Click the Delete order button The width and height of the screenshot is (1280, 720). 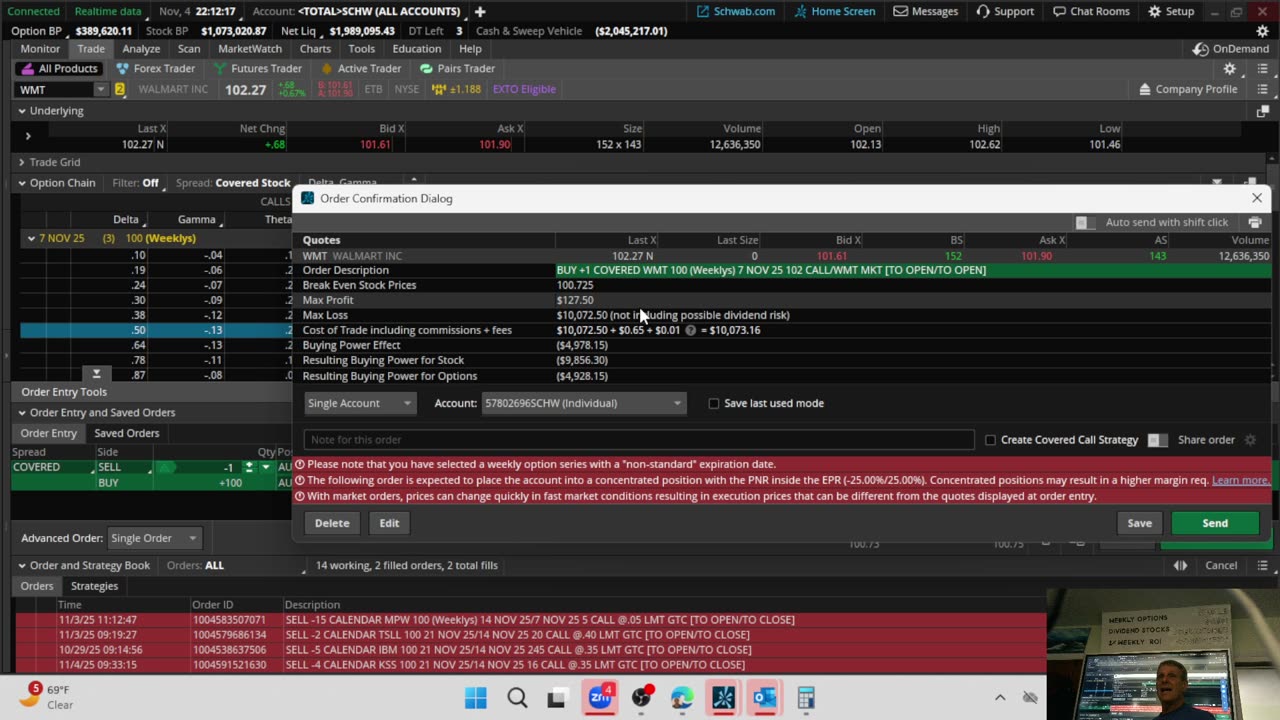(x=332, y=523)
